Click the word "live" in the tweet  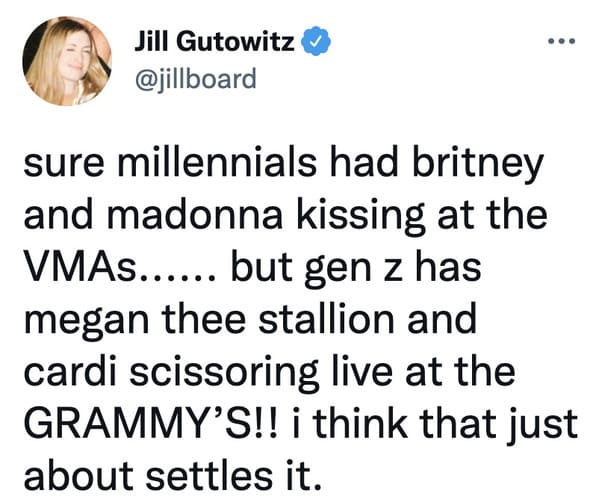(362, 371)
